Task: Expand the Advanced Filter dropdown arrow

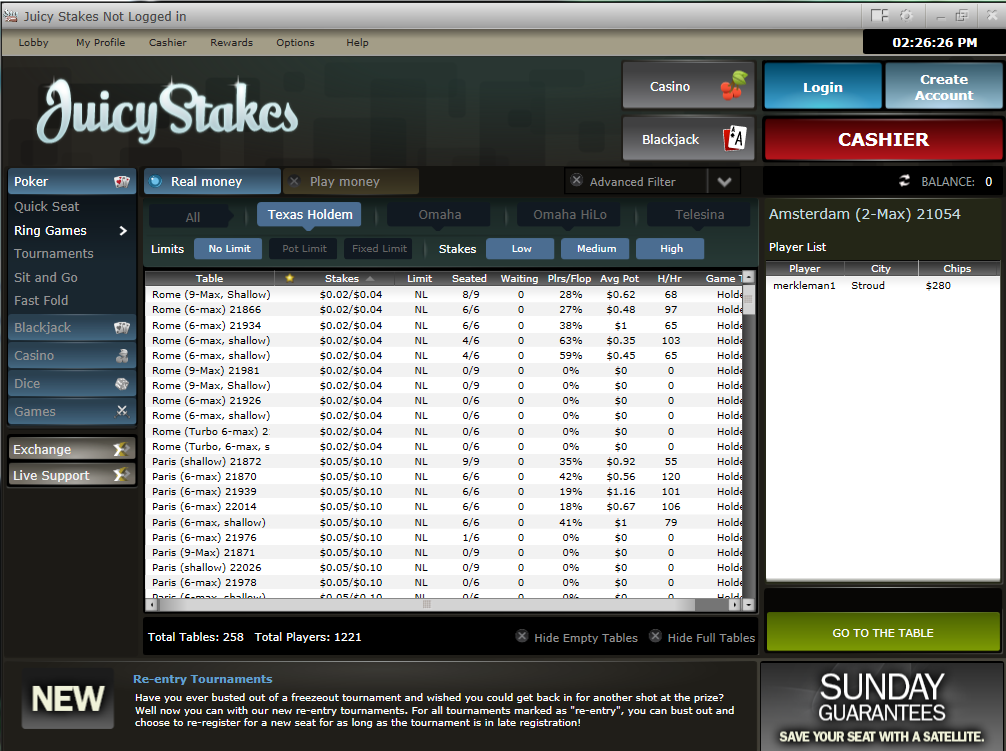Action: point(724,181)
